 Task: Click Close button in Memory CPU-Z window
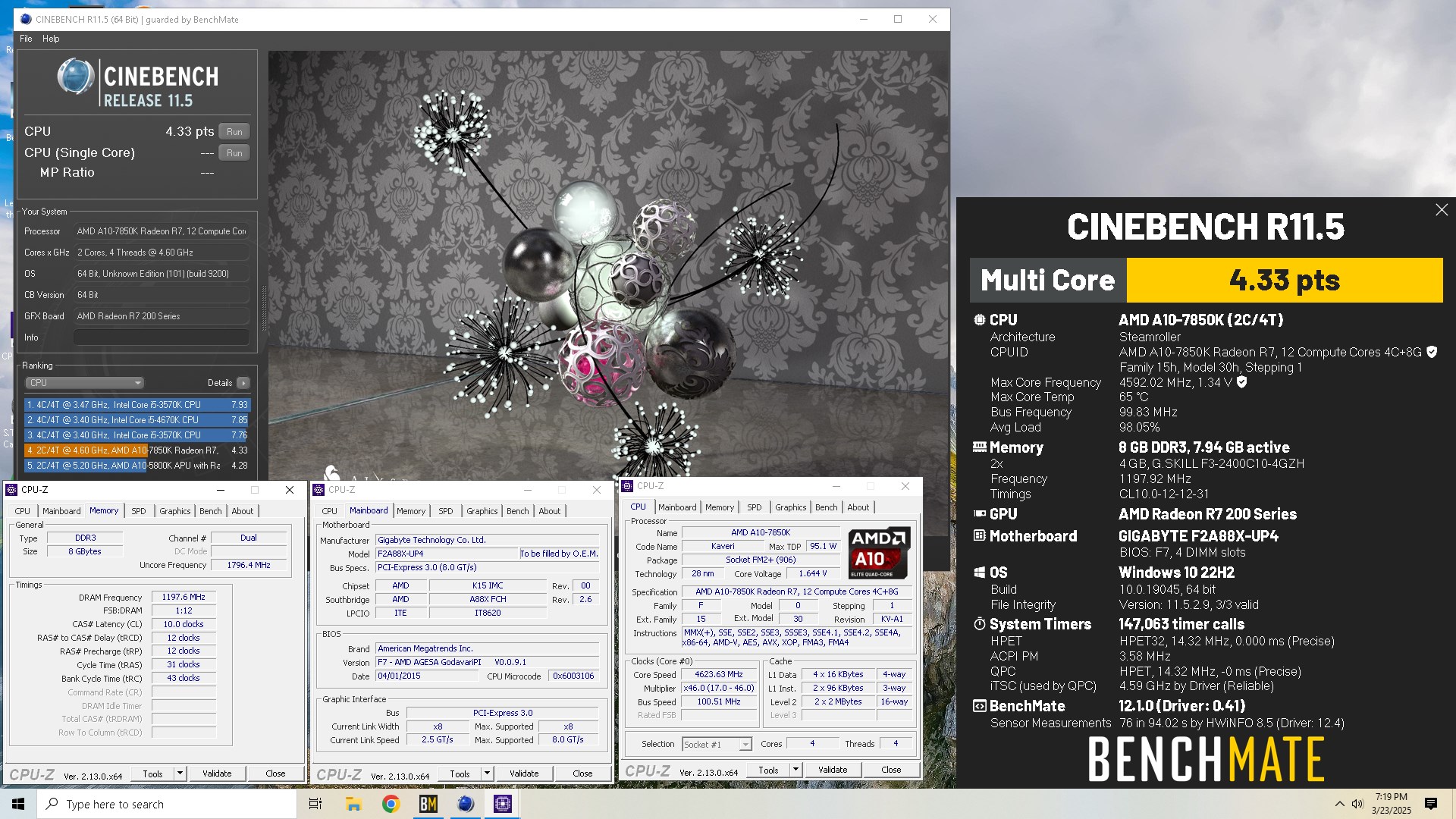click(275, 773)
